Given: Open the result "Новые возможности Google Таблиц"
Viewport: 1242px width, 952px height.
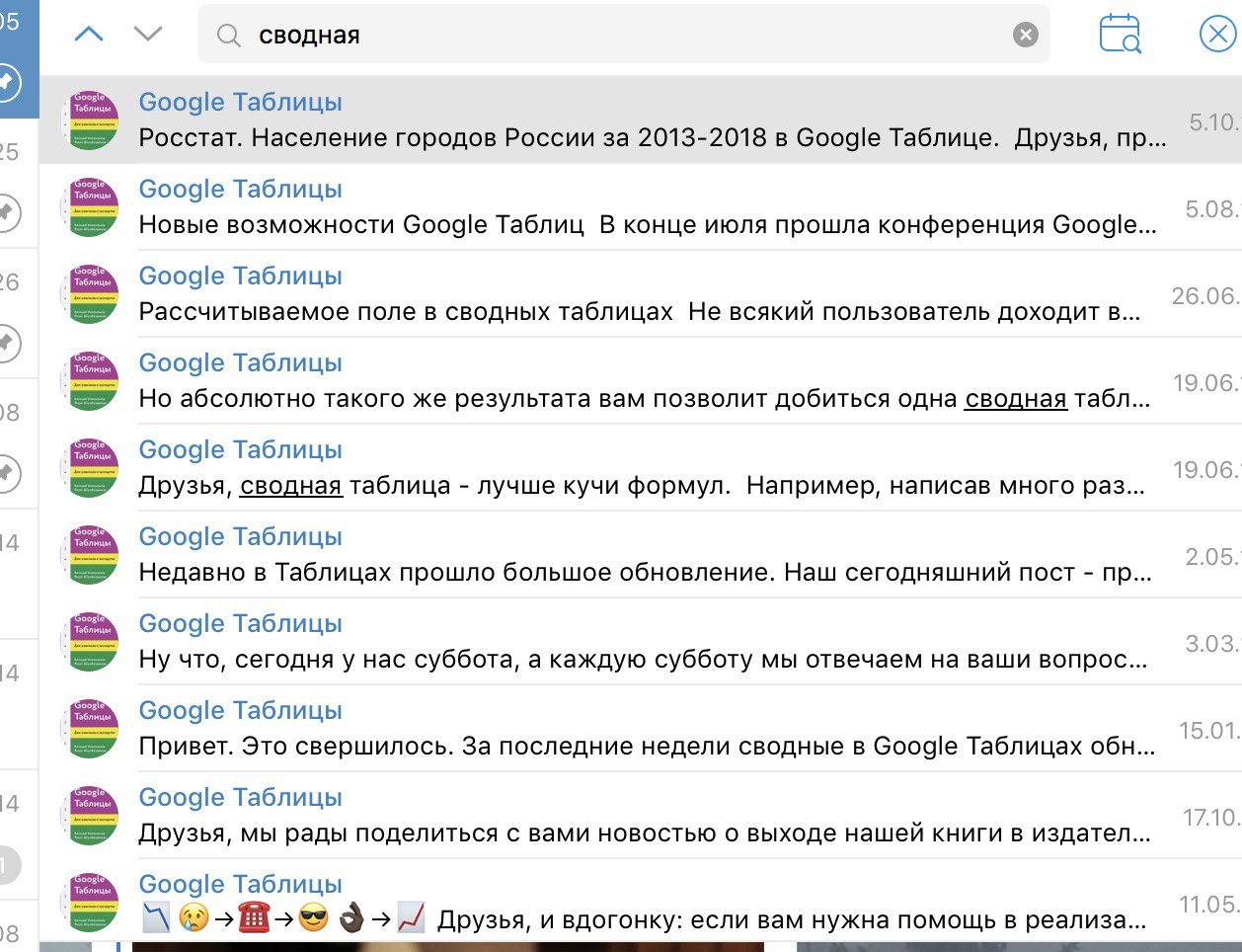Looking at the screenshot, I should pos(640,207).
